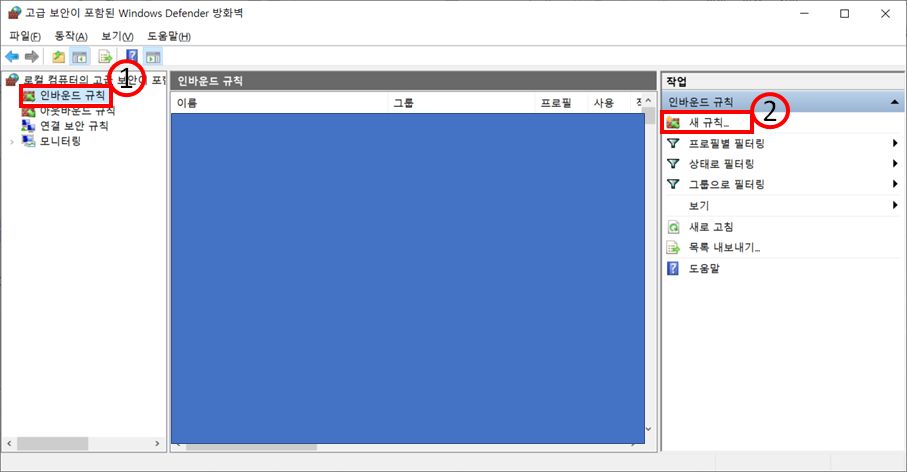The image size is (907, 472).
Task: Collapse the 인바운드 규칙 actions section
Action: (894, 102)
